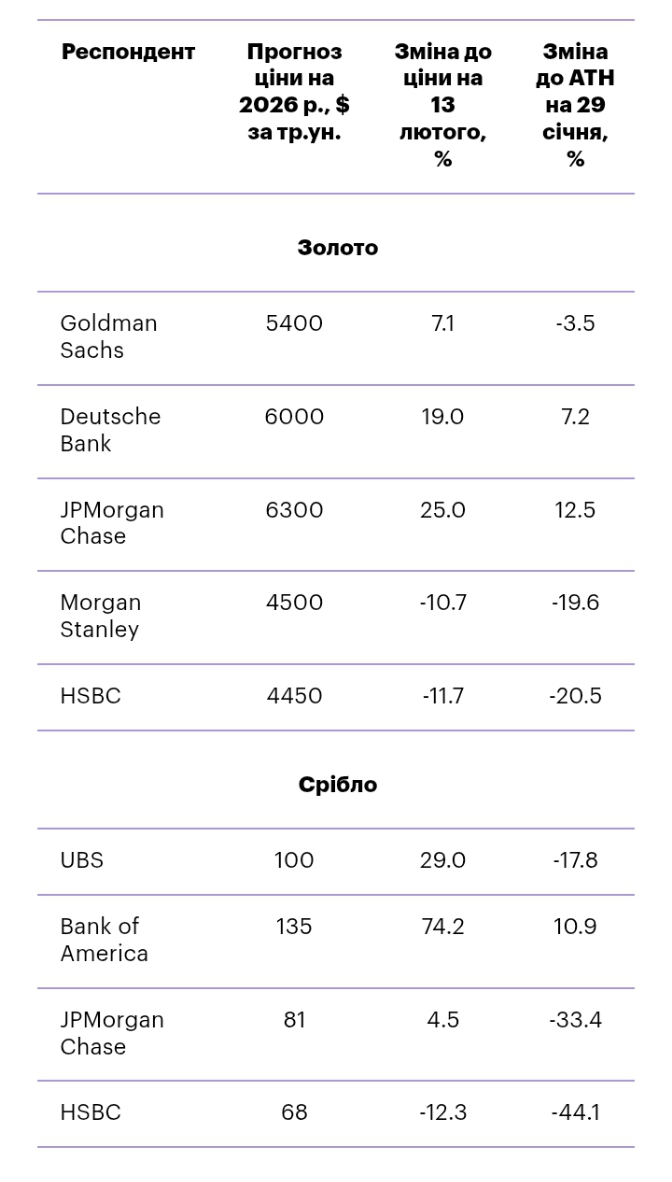Select the Срібло section title
This screenshot has width=672, height=1182.
coord(338,785)
